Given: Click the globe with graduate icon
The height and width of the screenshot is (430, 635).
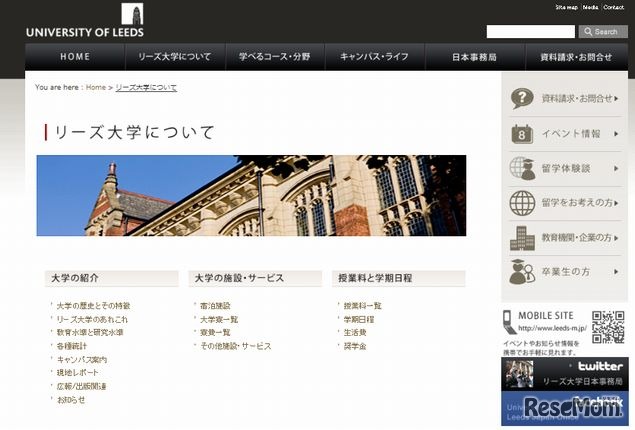Looking at the screenshot, I should click(x=522, y=168).
